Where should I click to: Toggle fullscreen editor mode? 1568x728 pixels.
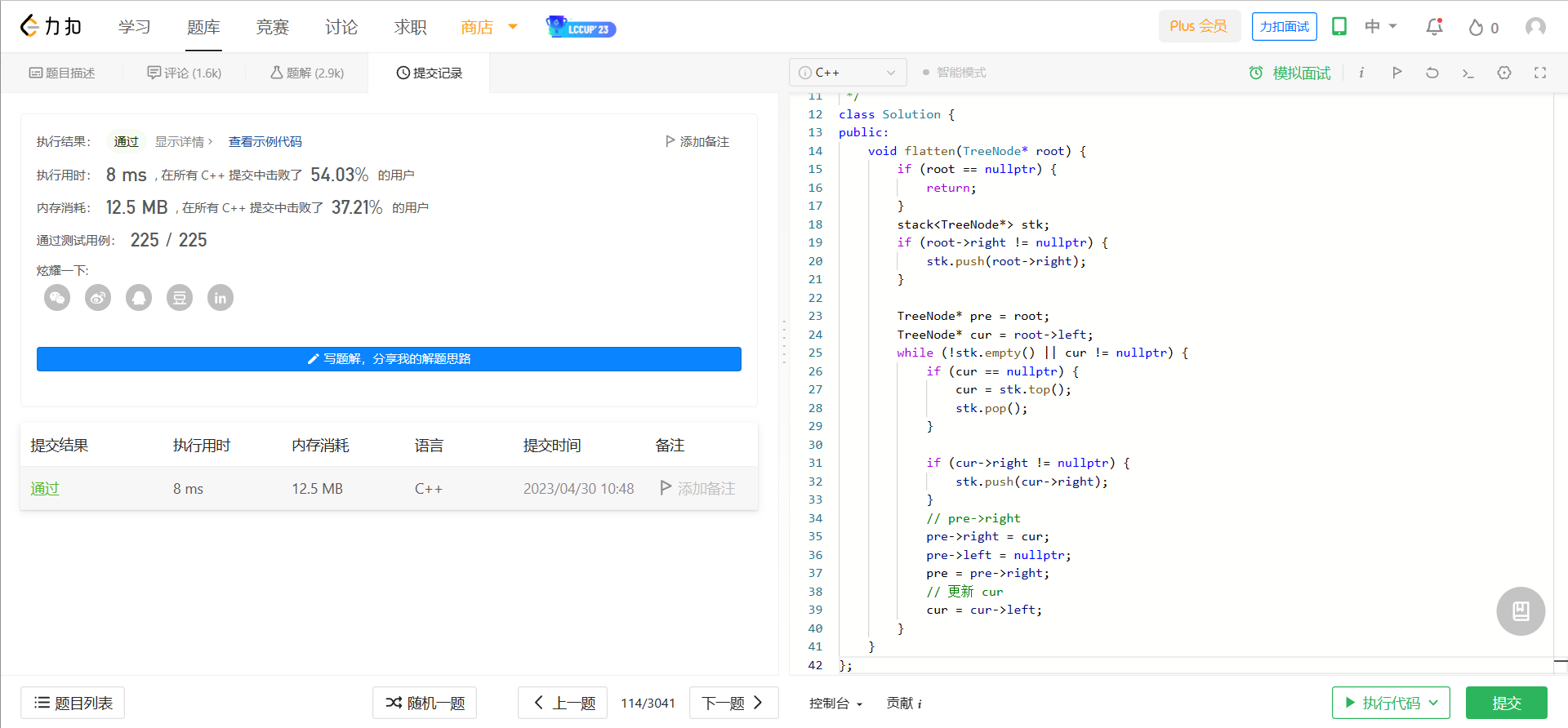point(1540,73)
